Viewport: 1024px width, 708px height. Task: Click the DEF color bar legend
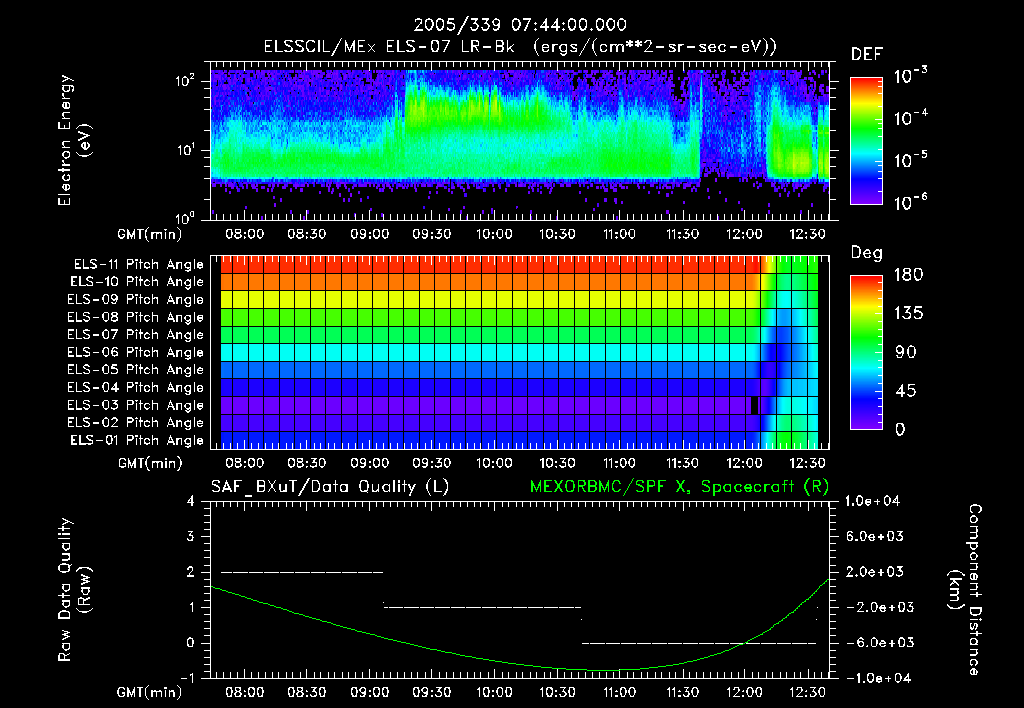pos(867,140)
